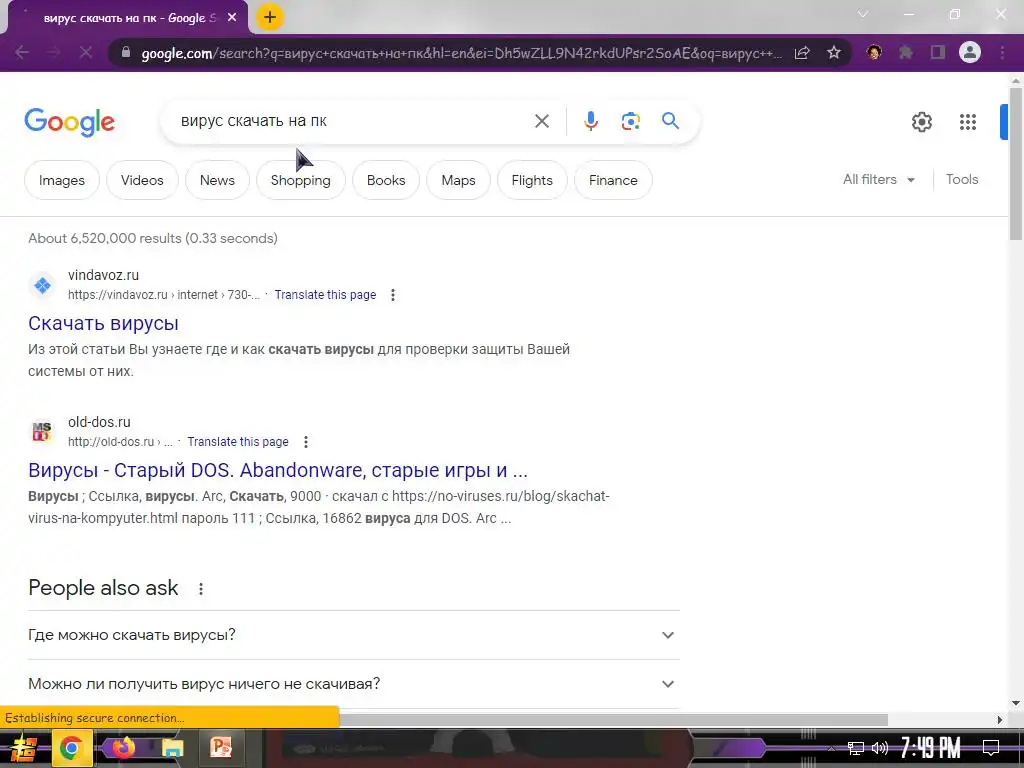This screenshot has width=1024, height=768.
Task: Open Chrome from taskbar
Action: click(x=71, y=748)
